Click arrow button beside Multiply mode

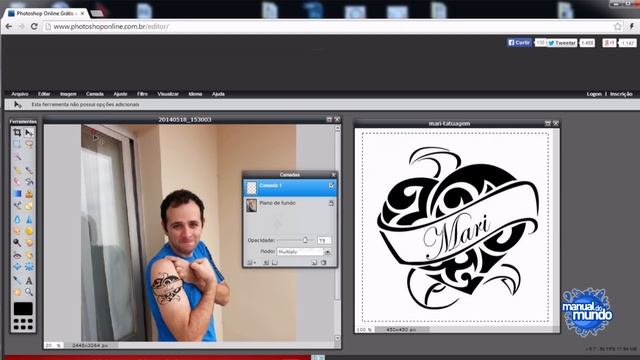point(327,252)
